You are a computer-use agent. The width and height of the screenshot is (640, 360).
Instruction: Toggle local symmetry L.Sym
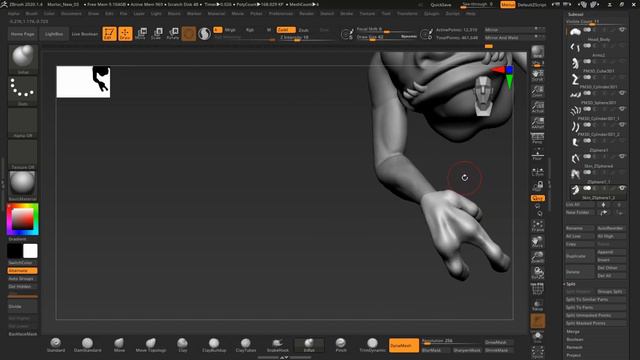tap(538, 172)
